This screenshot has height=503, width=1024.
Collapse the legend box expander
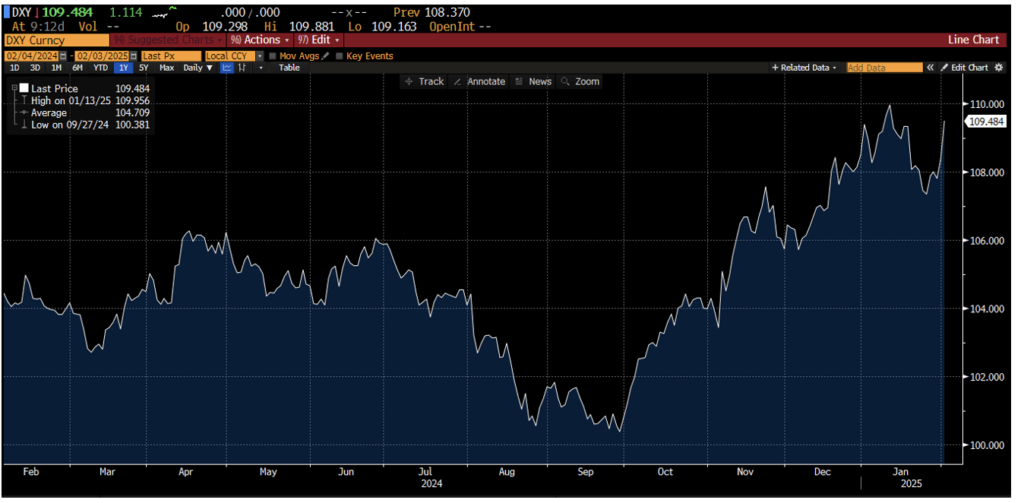click(14, 88)
